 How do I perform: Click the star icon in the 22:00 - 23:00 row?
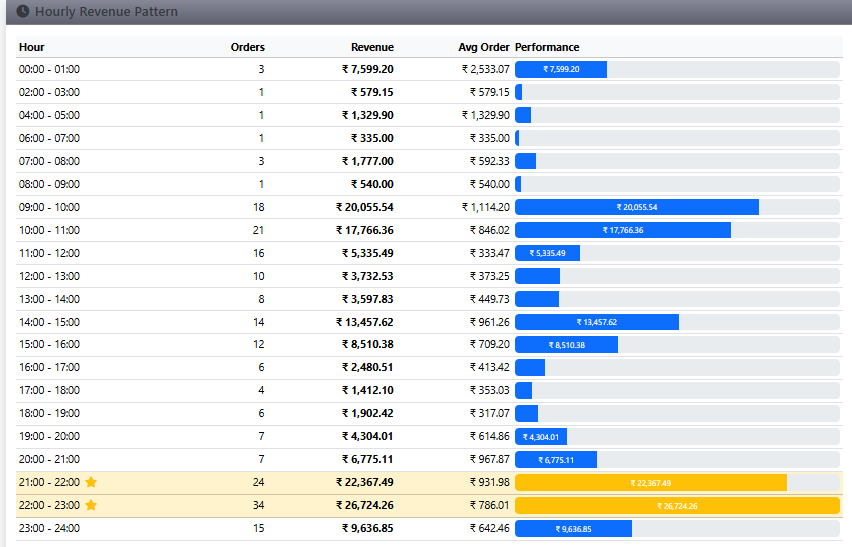pos(91,505)
